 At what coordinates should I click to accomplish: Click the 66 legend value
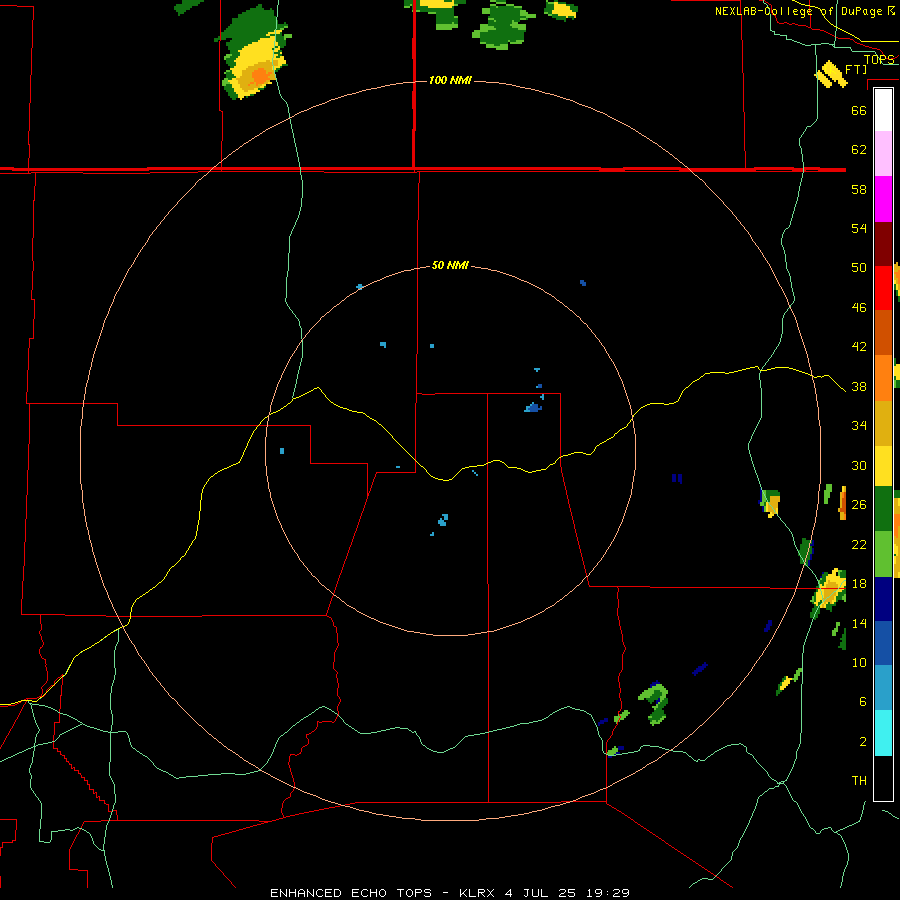pos(859,110)
